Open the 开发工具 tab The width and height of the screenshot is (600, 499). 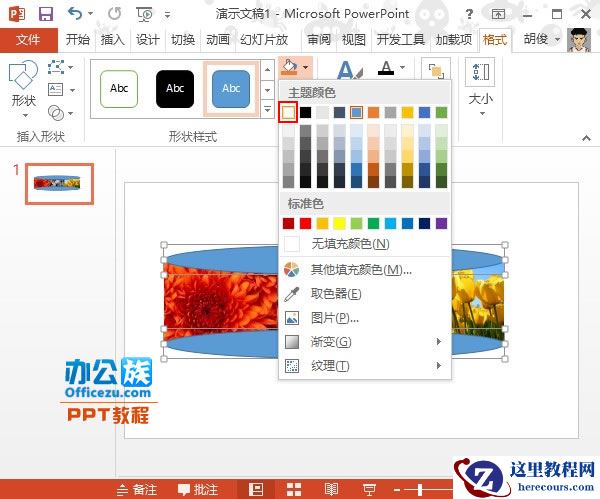[x=401, y=39]
